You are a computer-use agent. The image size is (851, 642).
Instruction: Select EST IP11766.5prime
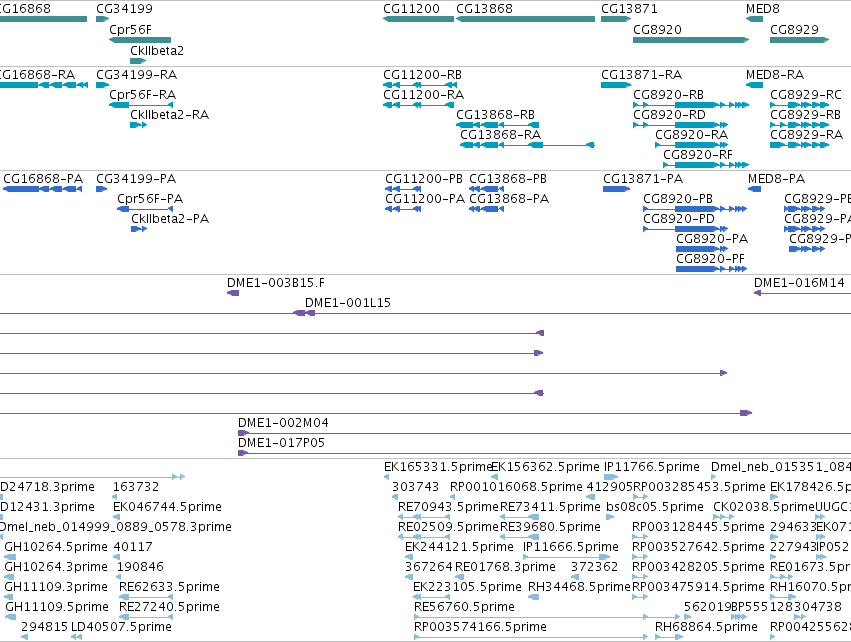tap(611, 477)
